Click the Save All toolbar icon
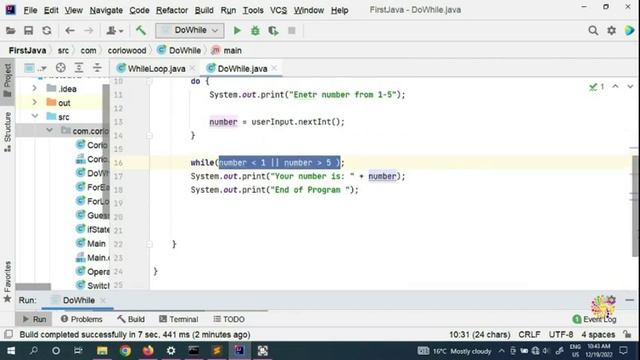The height and width of the screenshot is (360, 640). (x=29, y=31)
